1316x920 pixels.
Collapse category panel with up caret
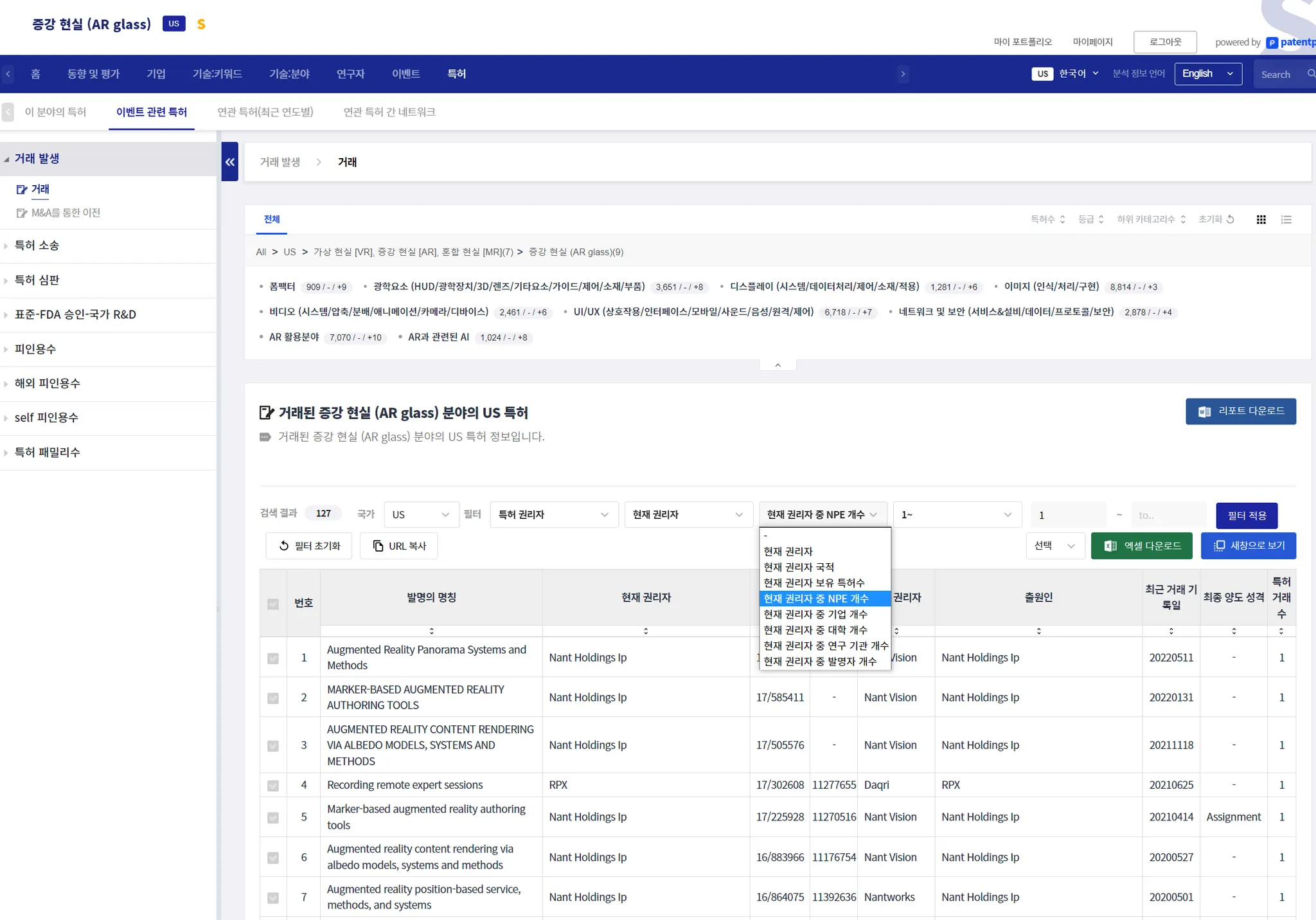(x=778, y=365)
